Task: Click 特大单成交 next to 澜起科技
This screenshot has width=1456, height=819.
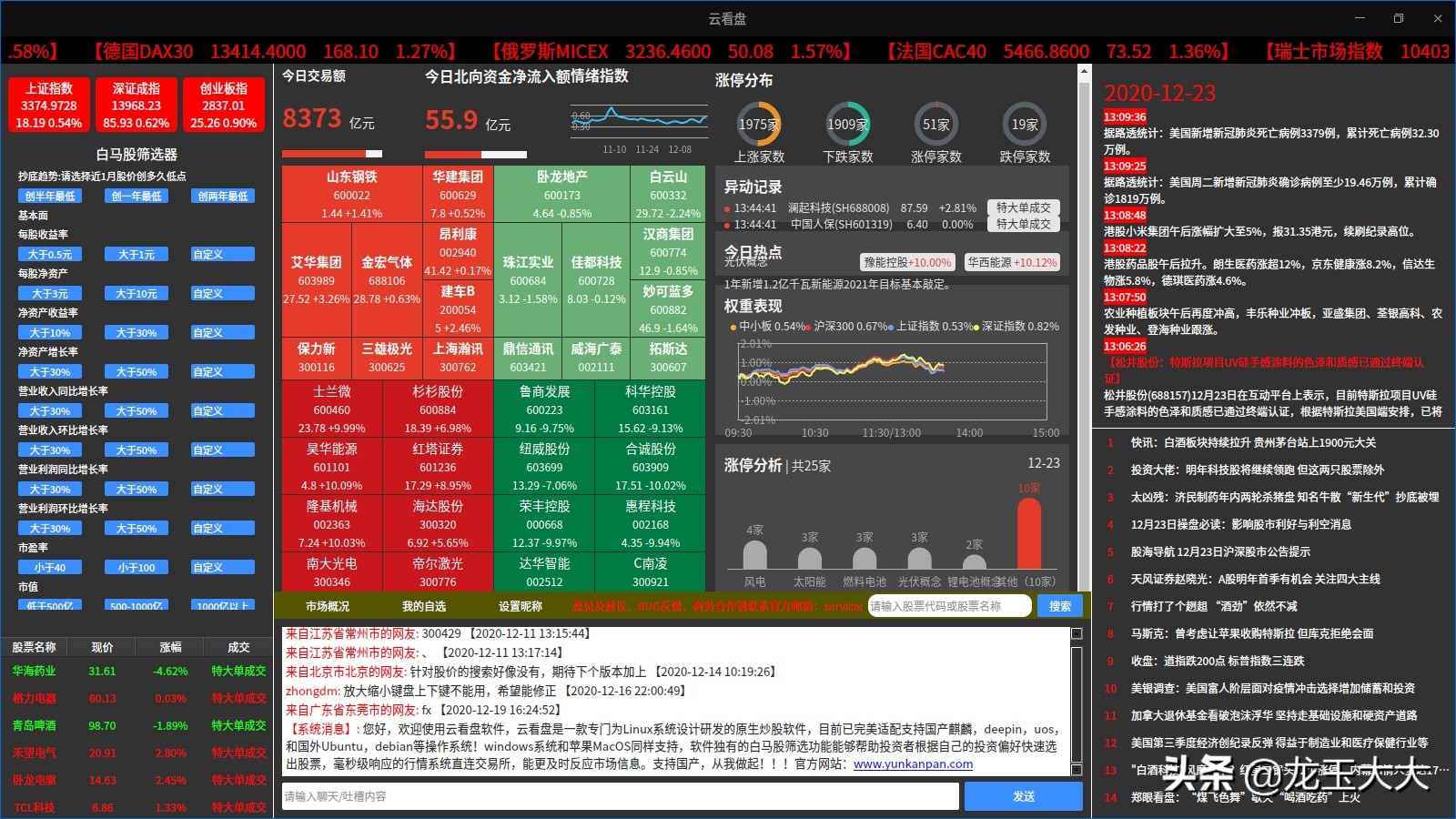Action: [x=1023, y=208]
